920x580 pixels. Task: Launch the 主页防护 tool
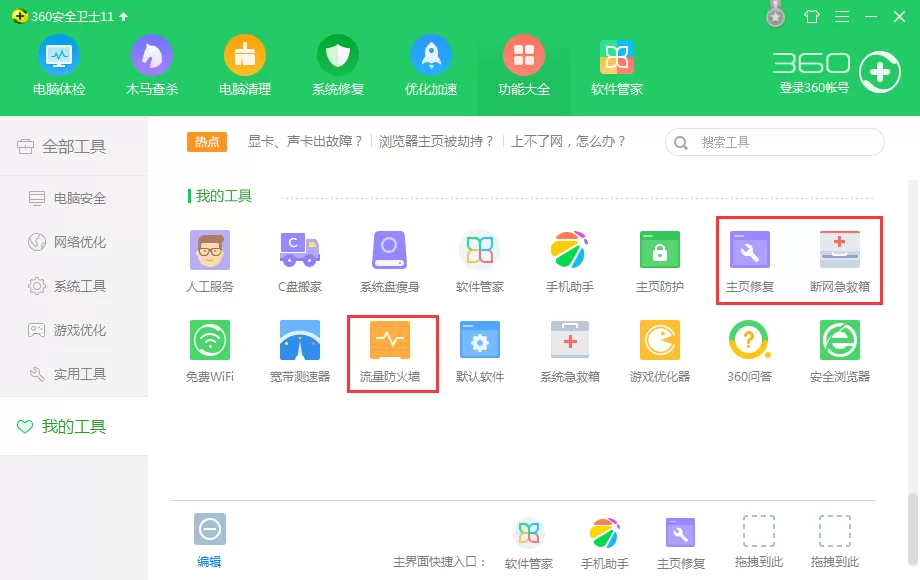coord(659,262)
